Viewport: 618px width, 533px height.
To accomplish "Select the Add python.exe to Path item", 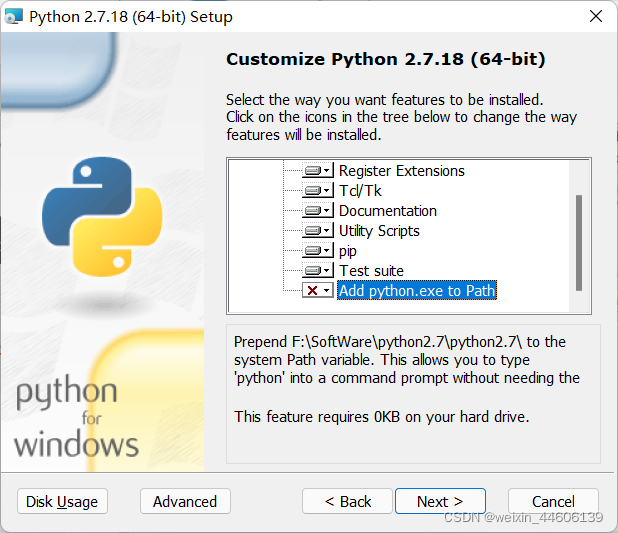I will [x=417, y=291].
